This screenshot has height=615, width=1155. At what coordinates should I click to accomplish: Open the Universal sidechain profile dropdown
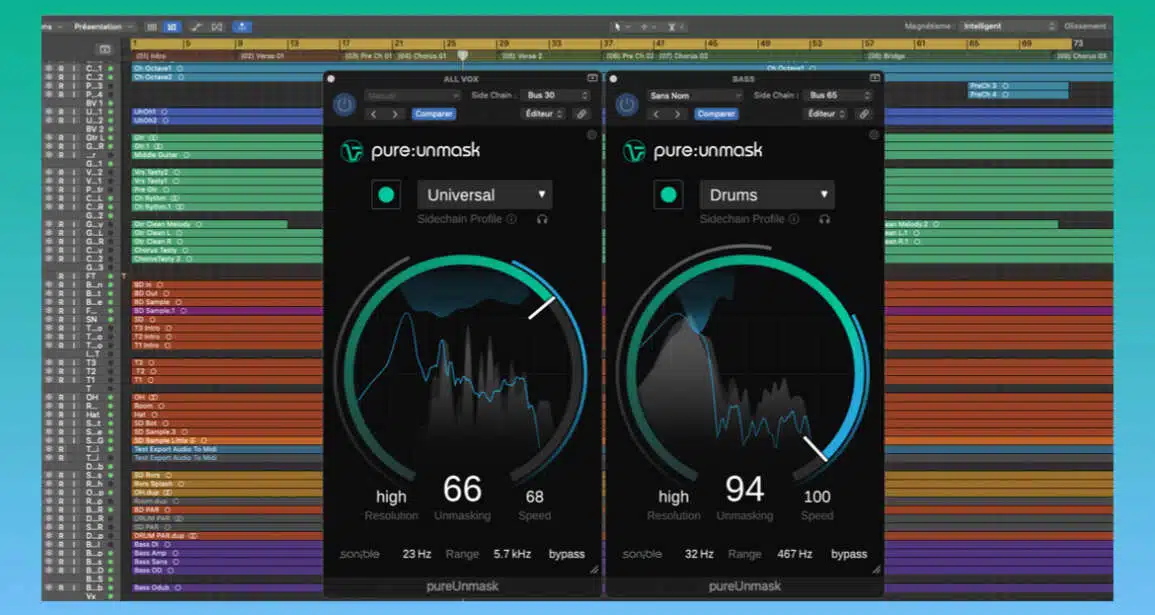[x=485, y=195]
